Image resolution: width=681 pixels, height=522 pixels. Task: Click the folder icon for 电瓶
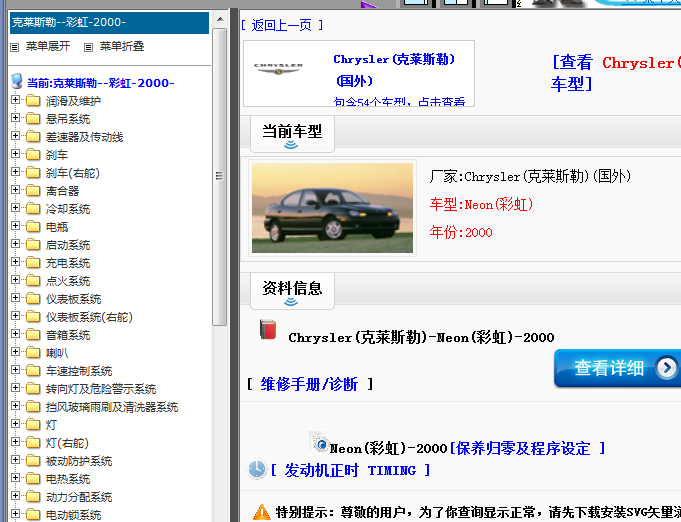[x=33, y=227]
